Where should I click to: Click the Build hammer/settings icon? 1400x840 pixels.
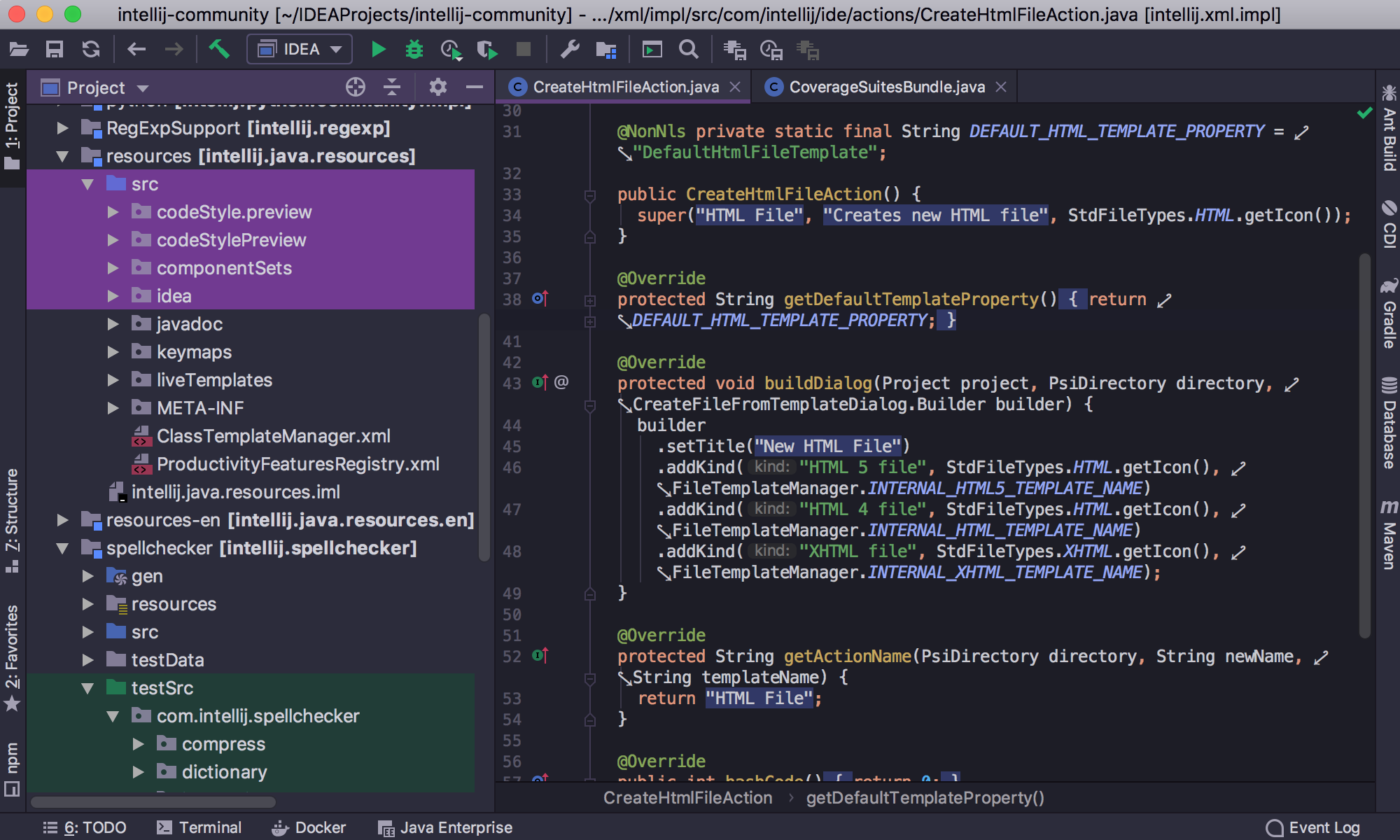tap(220, 50)
